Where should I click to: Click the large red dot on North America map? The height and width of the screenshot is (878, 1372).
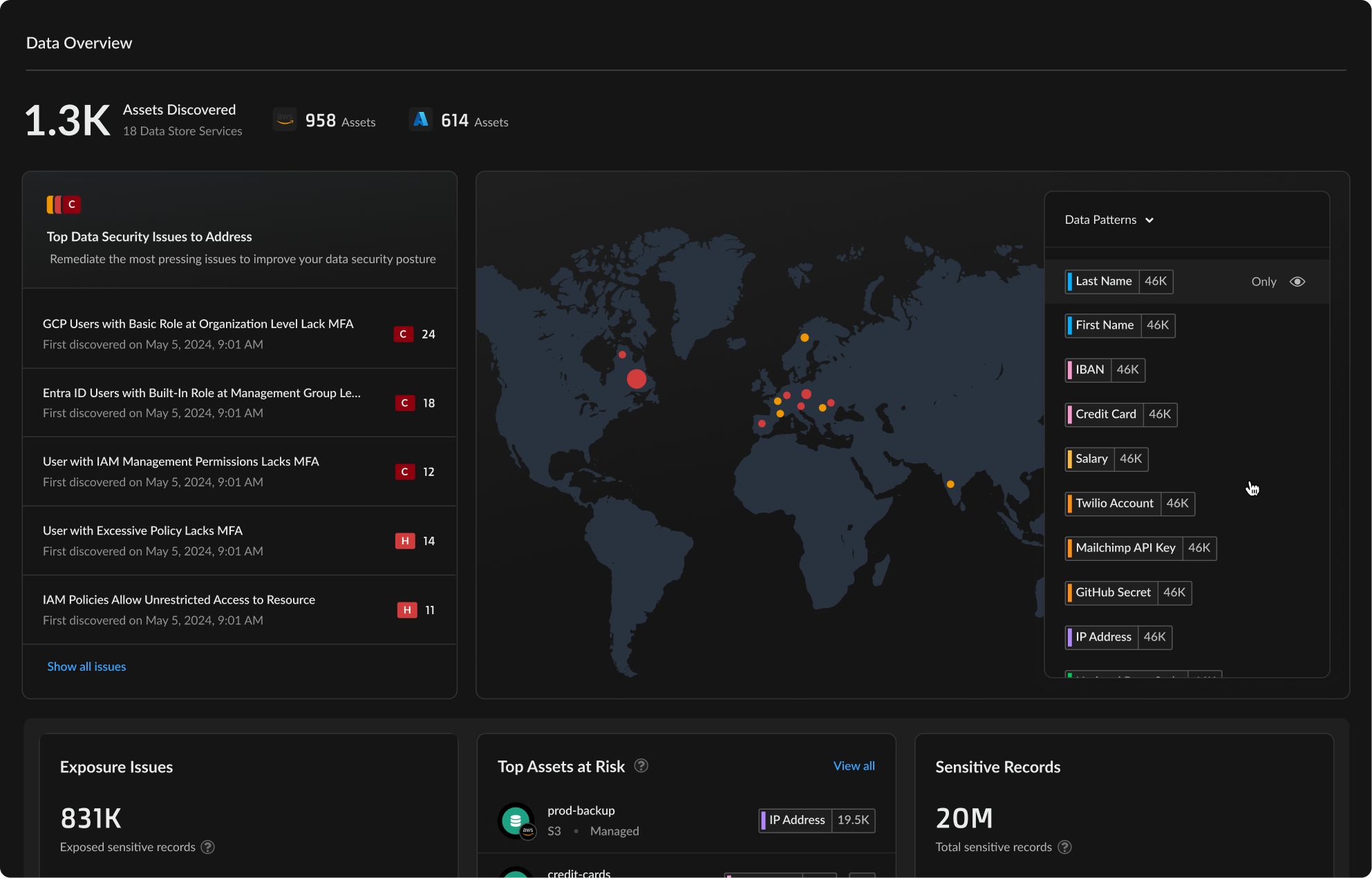(x=637, y=379)
